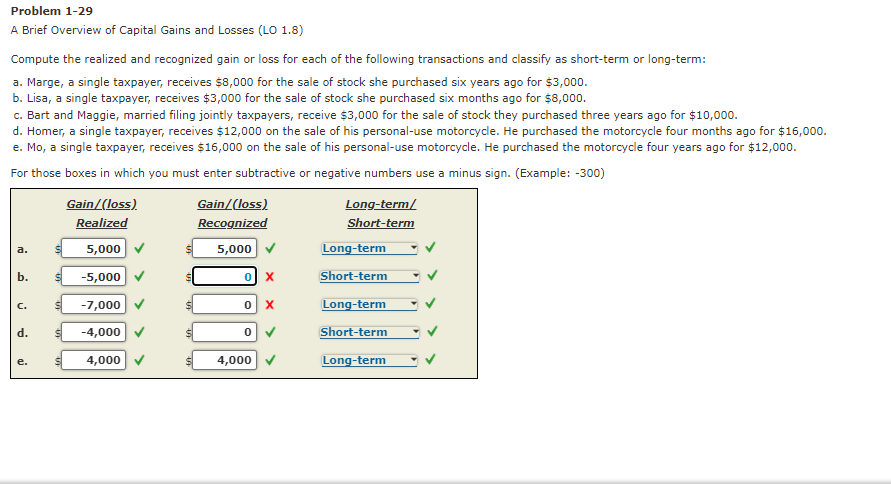Click the row a Recognized gain input field
This screenshot has height=484, width=891.
(x=224, y=249)
